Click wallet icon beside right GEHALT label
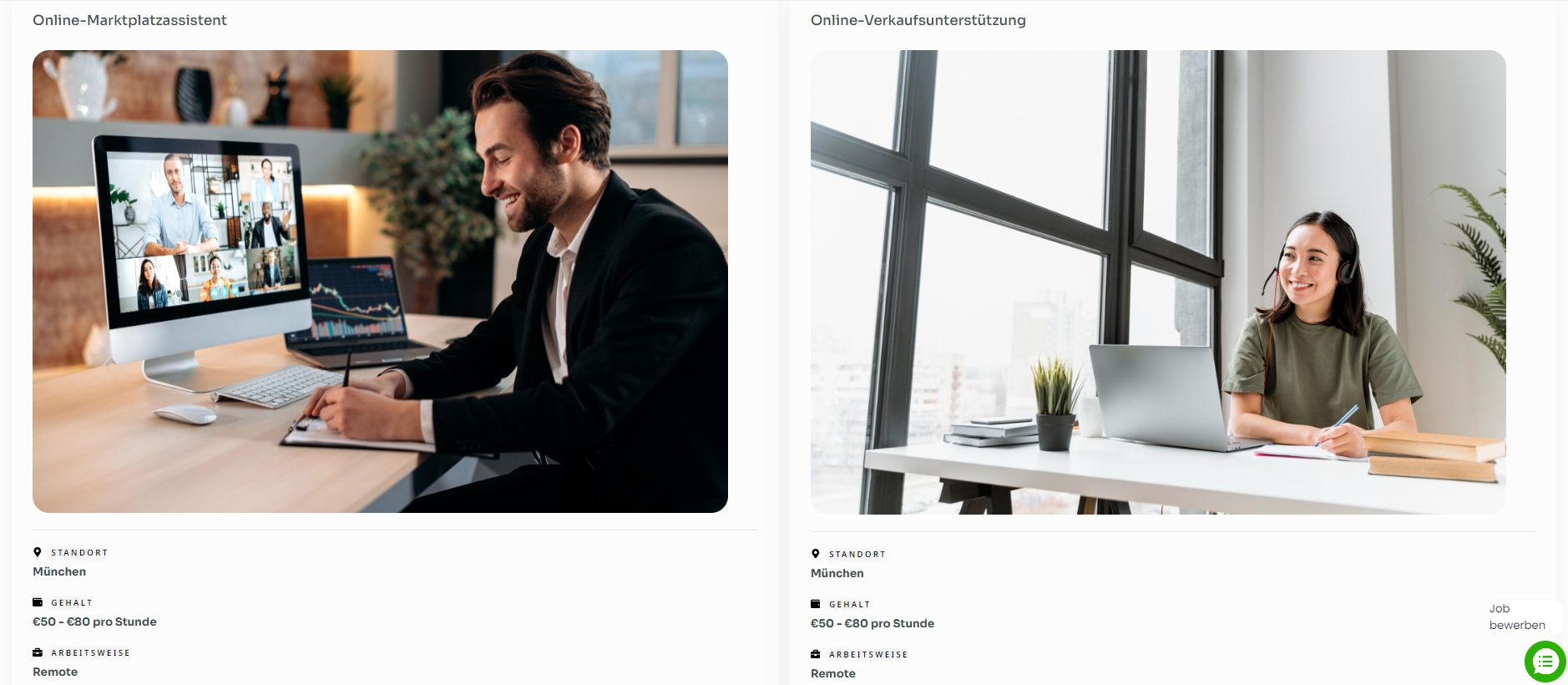 pyautogui.click(x=816, y=604)
